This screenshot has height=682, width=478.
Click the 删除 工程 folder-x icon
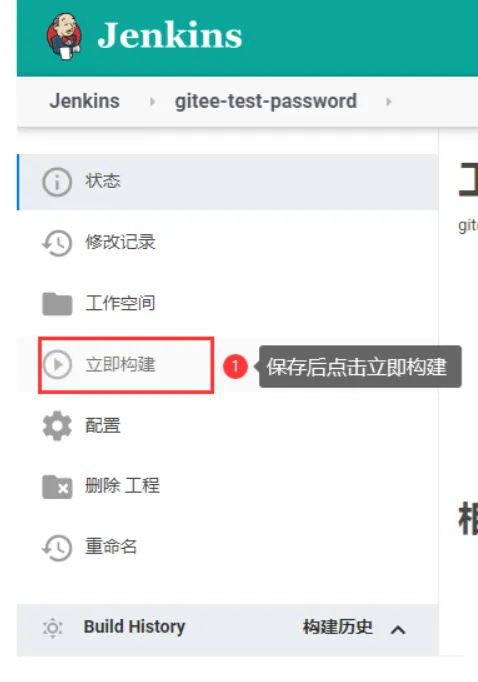(x=57, y=486)
